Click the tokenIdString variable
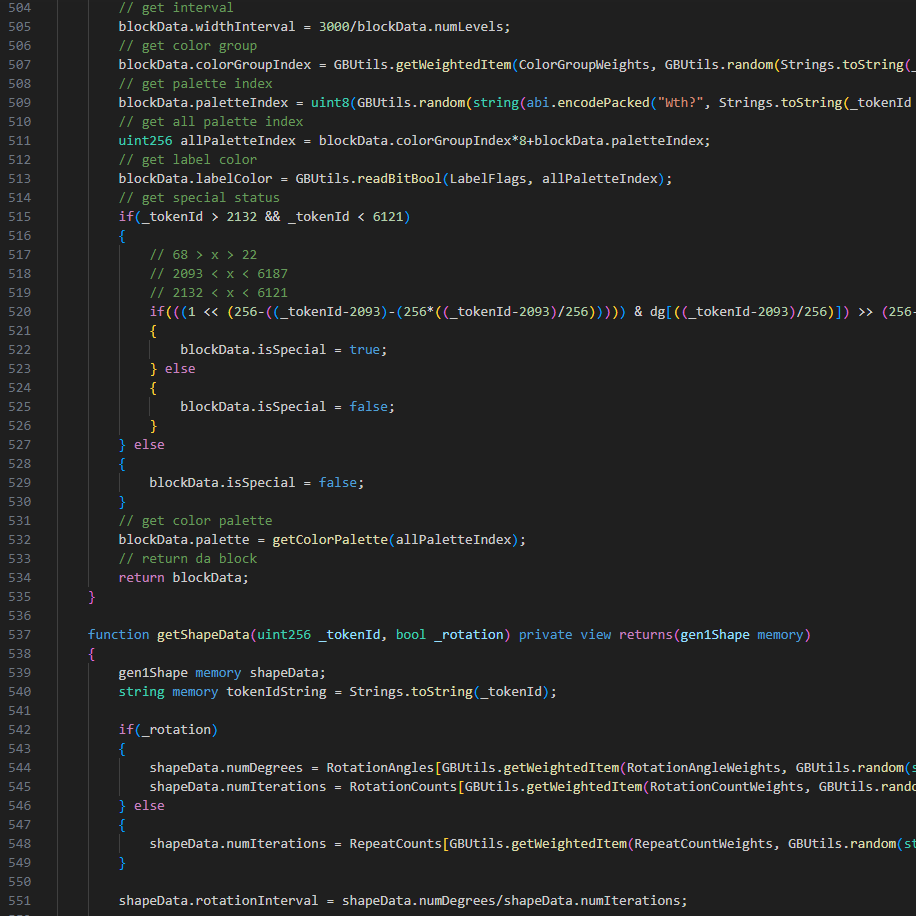The height and width of the screenshot is (916, 916). coord(276,692)
